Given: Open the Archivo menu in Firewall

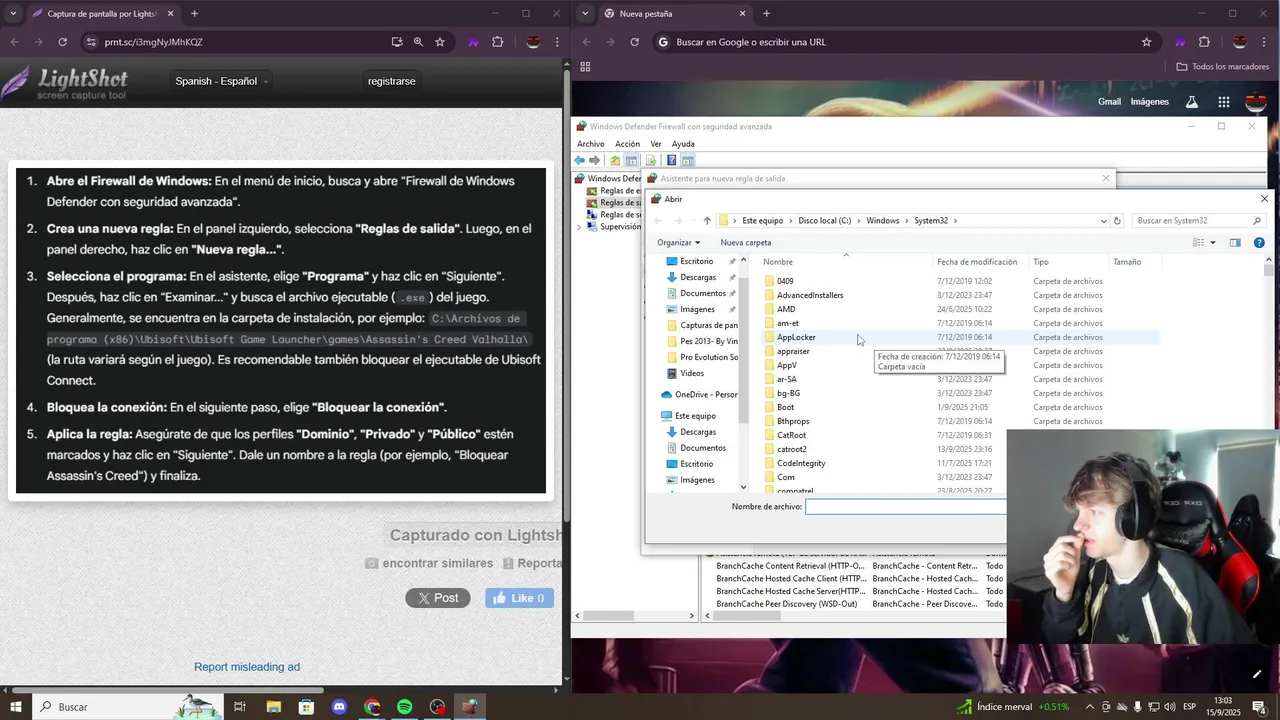Looking at the screenshot, I should coord(590,144).
